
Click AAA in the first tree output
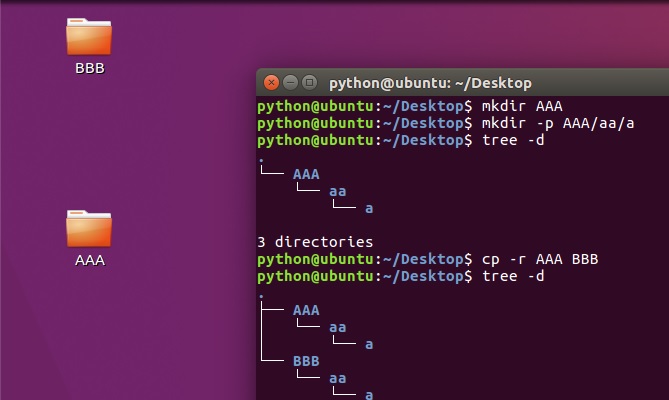(x=306, y=174)
